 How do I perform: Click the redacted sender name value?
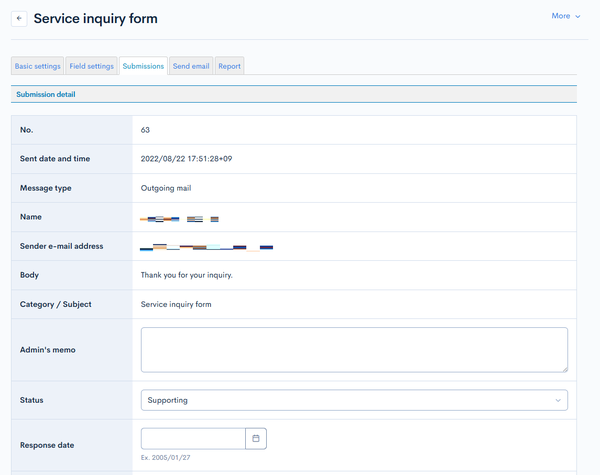tap(179, 219)
